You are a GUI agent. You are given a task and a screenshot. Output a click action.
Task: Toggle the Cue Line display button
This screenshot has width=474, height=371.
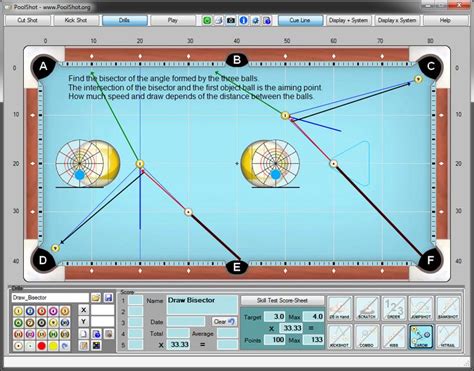click(x=300, y=20)
